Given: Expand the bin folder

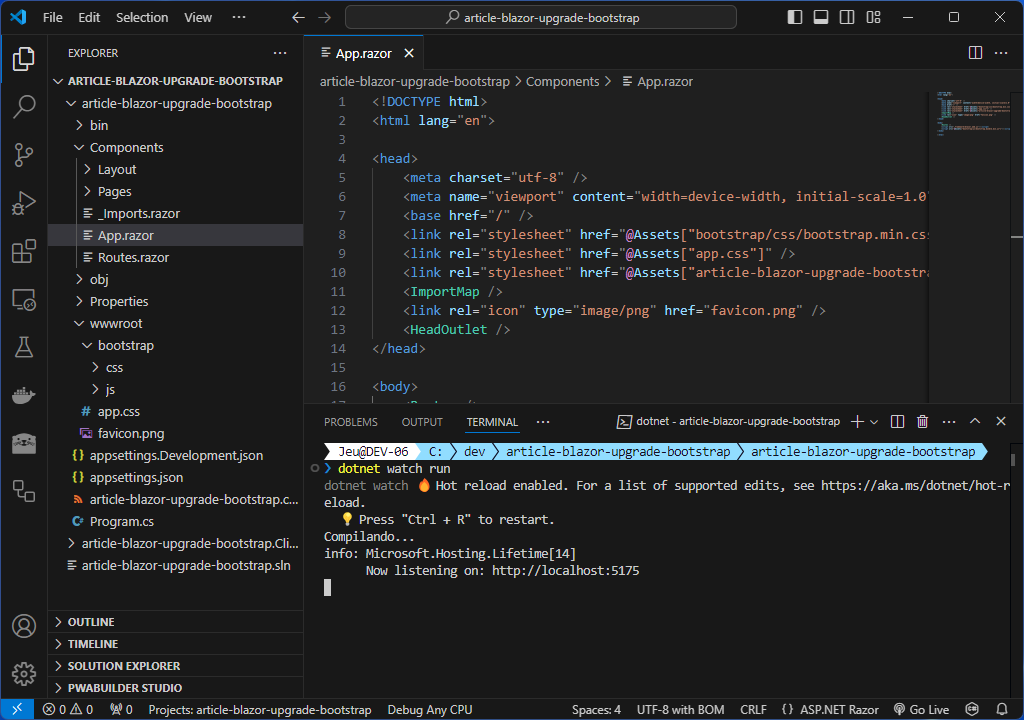Looking at the screenshot, I should pos(175,125).
